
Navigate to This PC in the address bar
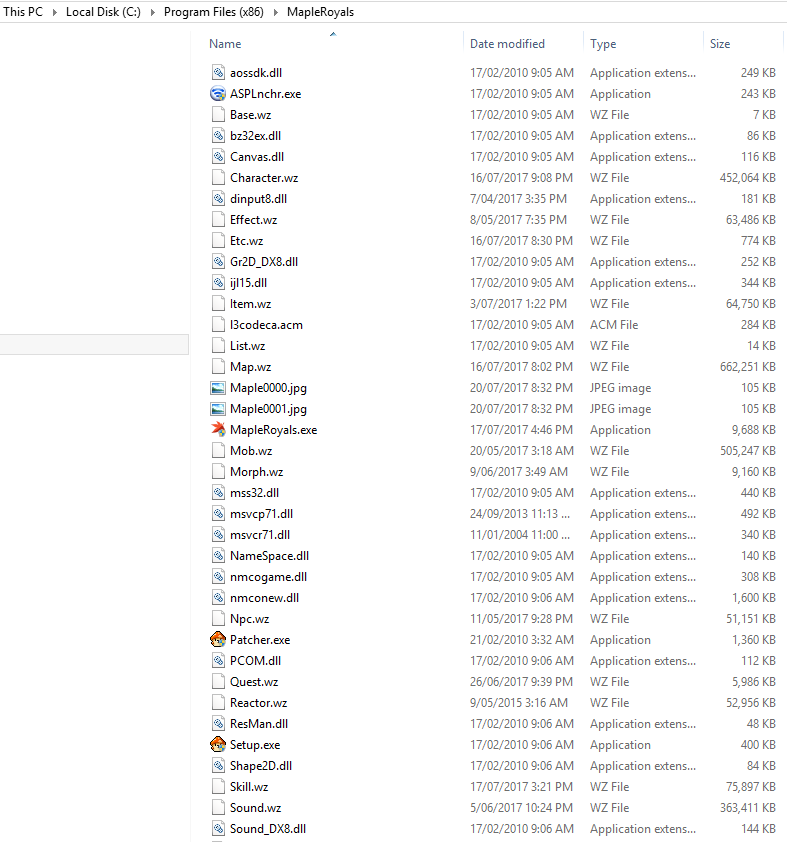[23, 12]
